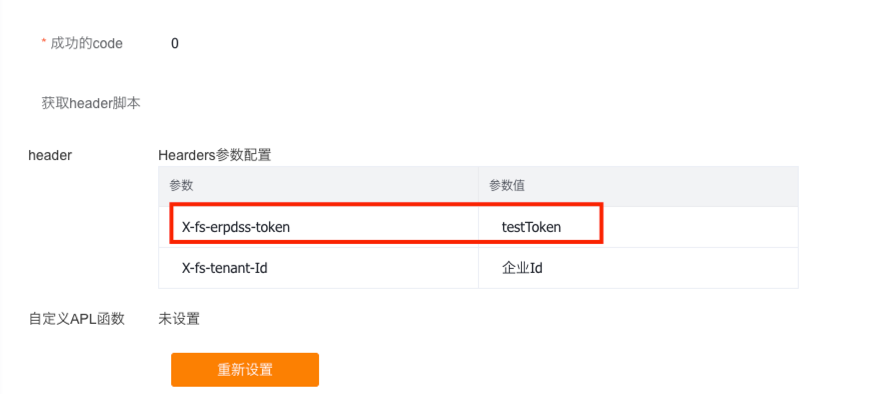Click the red required asterisk before 成功的code
Image resolution: width=873 pixels, height=394 pixels.
pos(43,43)
